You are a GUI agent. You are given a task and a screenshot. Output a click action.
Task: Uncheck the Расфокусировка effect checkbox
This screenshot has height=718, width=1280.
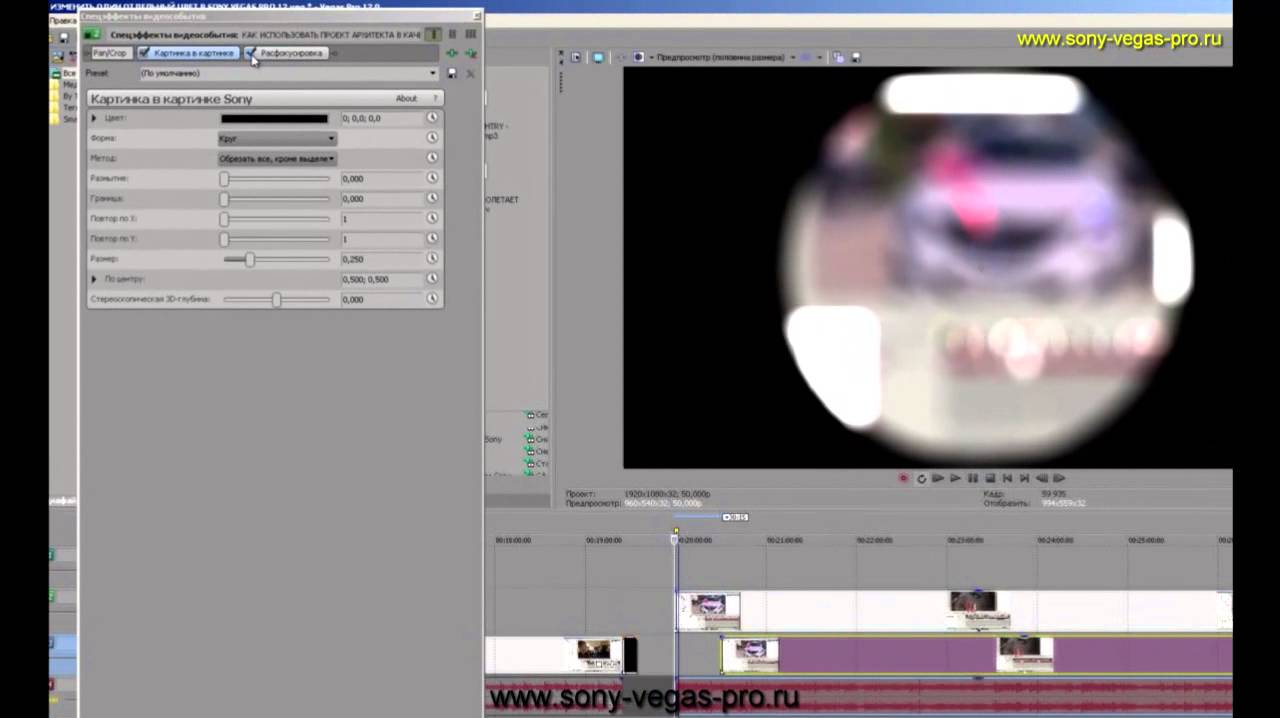[251, 53]
